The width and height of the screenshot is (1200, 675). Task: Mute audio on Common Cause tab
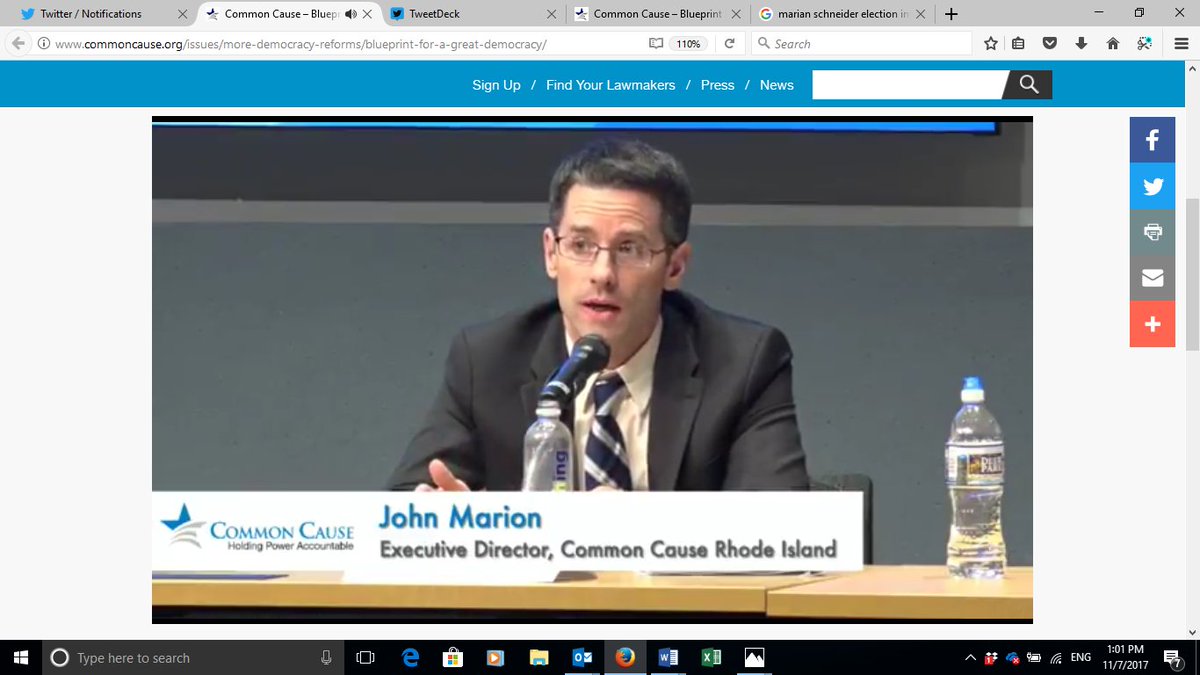point(350,14)
